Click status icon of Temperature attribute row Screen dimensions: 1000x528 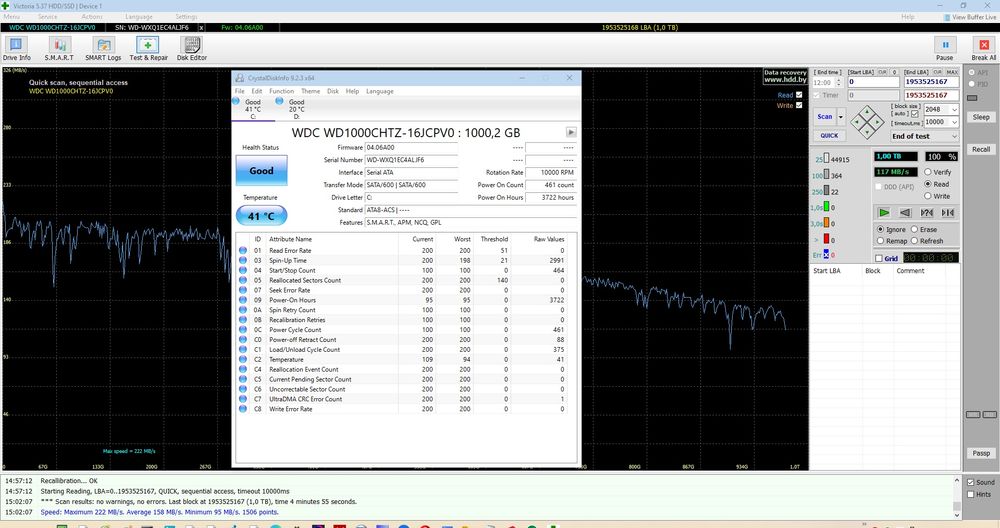[243, 359]
